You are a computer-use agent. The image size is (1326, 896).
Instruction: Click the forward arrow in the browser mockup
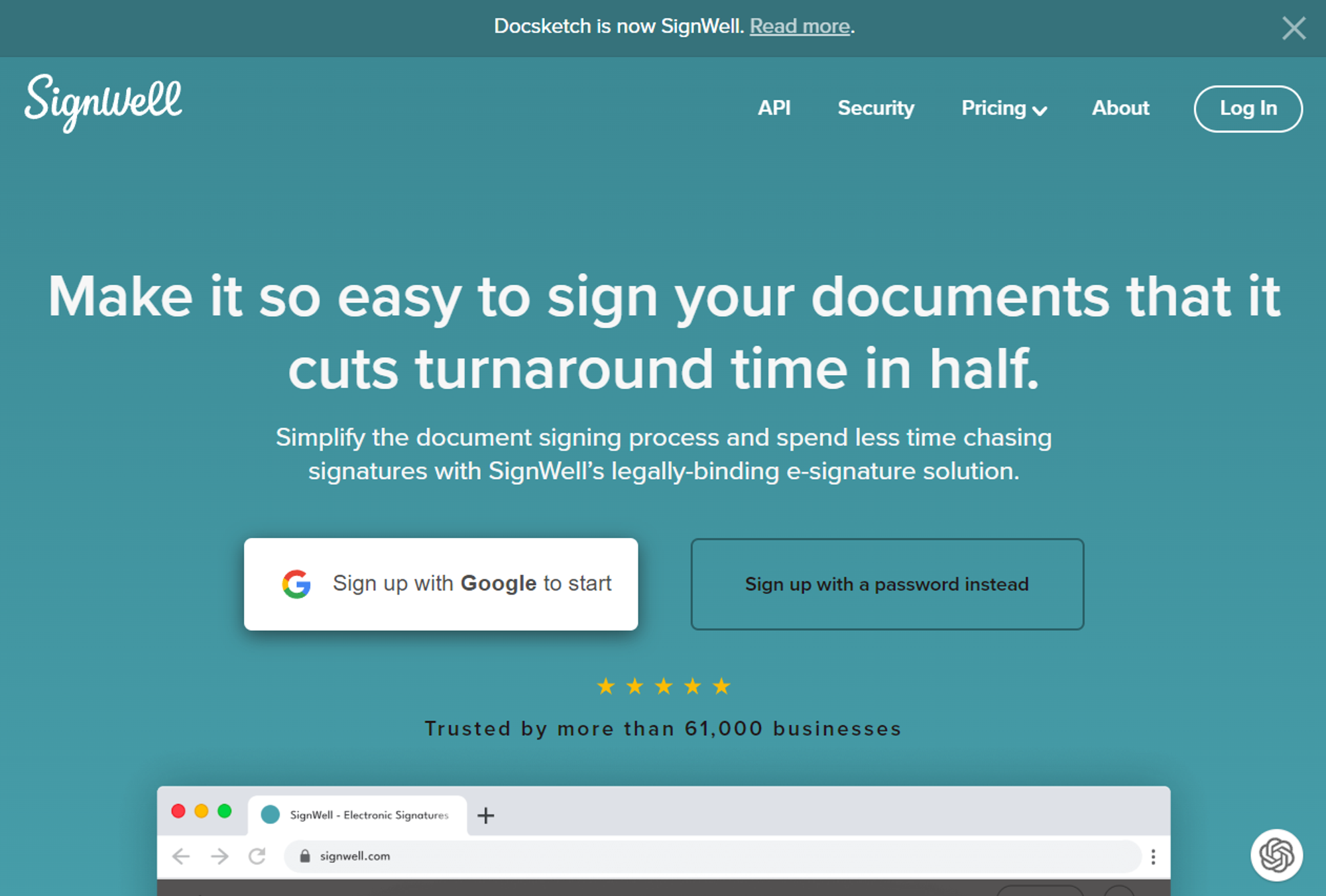click(x=219, y=856)
